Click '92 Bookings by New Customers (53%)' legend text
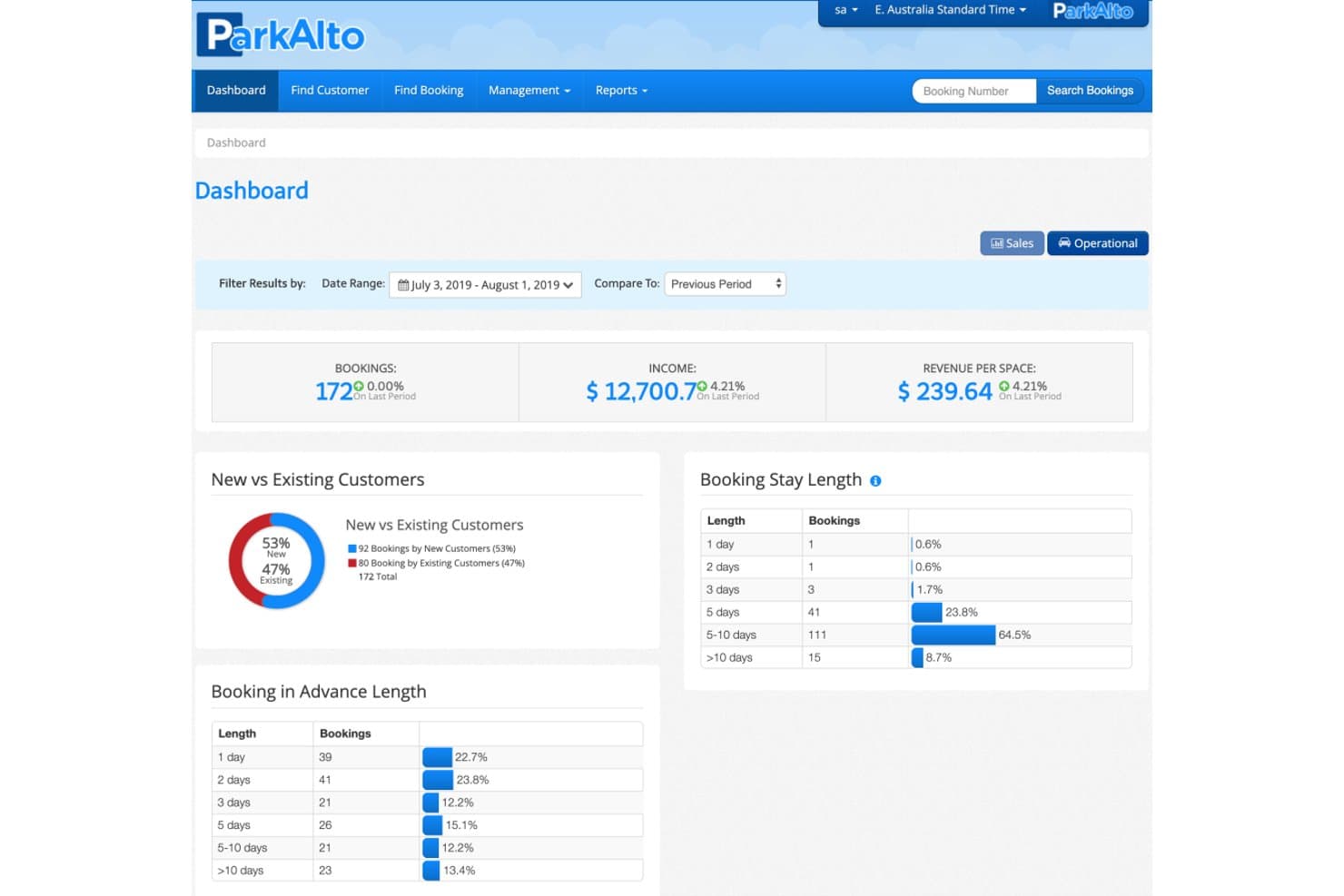 click(x=437, y=548)
